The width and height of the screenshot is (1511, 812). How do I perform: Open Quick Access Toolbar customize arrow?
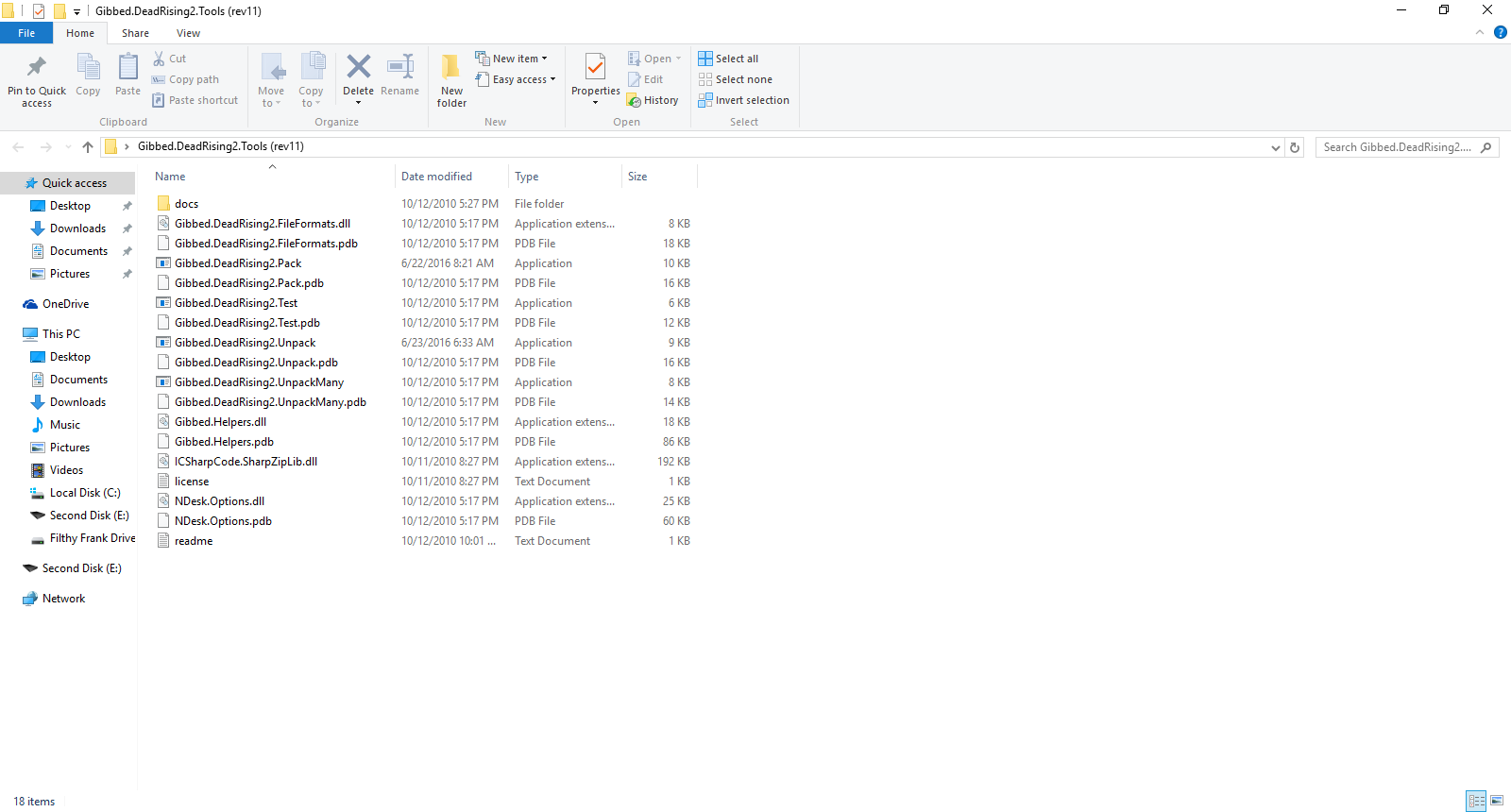click(x=76, y=11)
